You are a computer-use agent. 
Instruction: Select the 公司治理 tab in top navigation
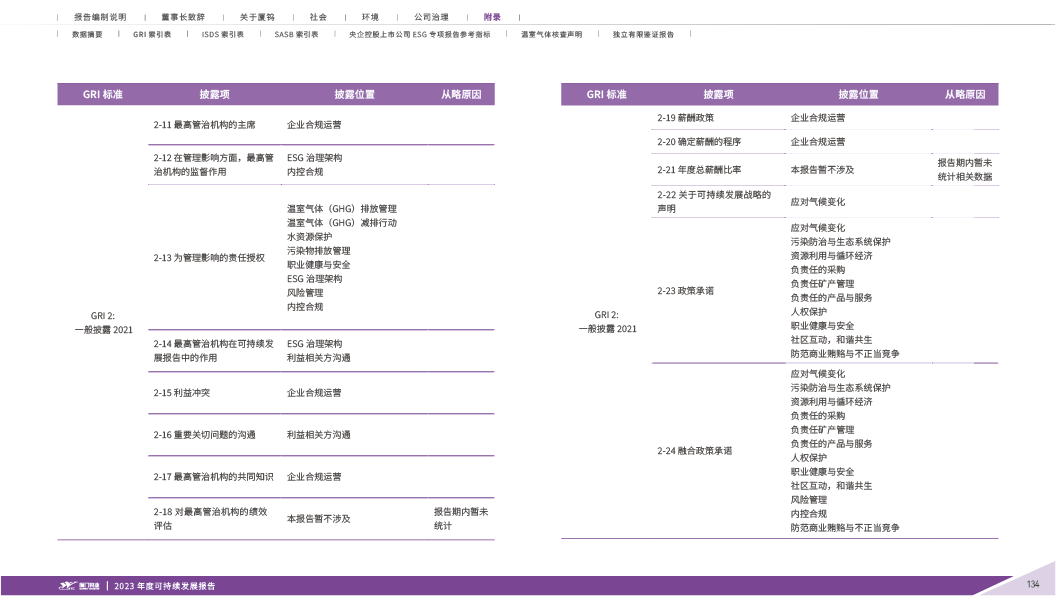[431, 17]
